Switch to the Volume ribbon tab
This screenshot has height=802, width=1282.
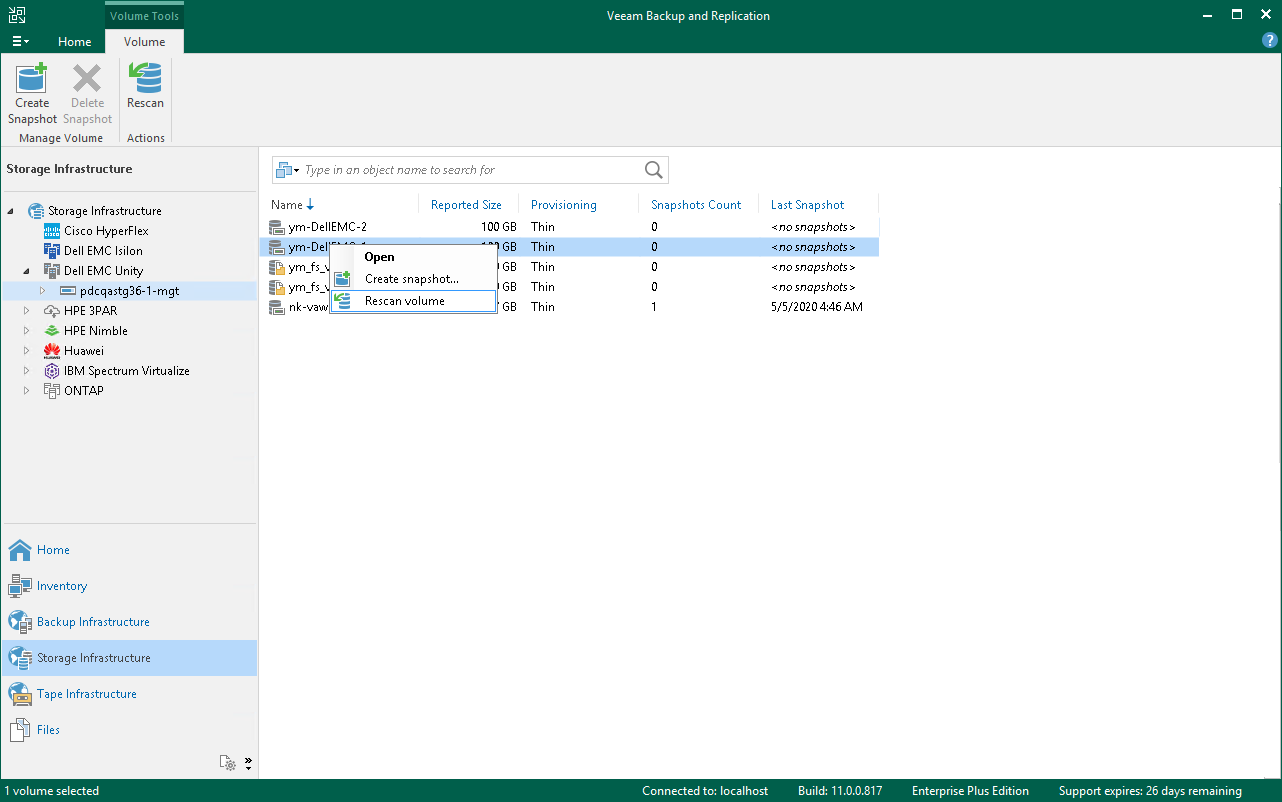pos(144,42)
